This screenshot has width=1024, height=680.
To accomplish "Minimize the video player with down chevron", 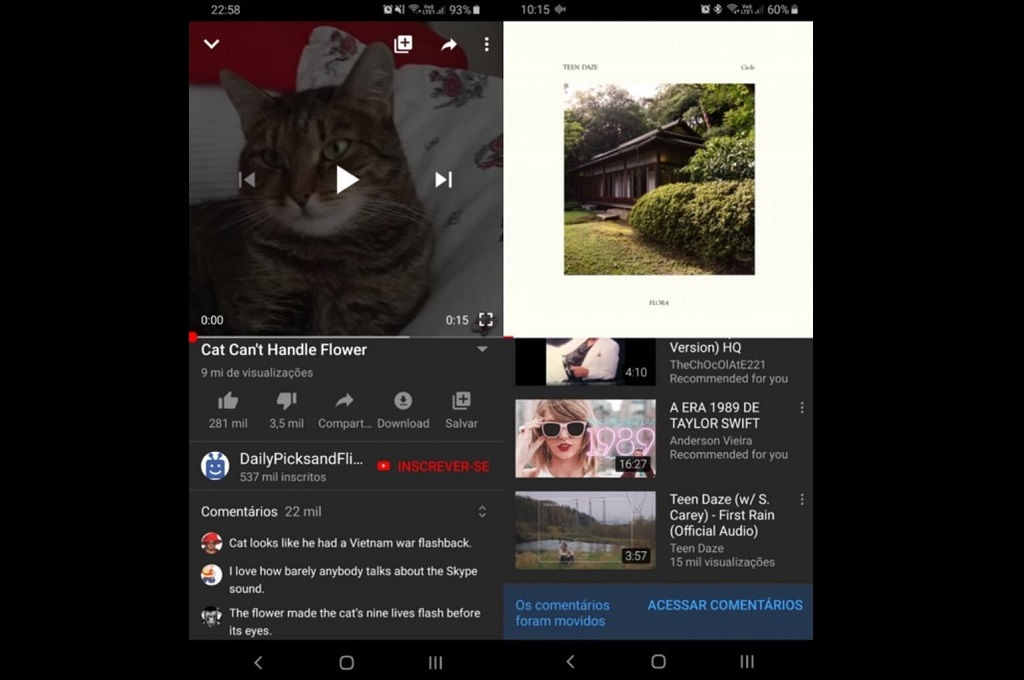I will 212,44.
